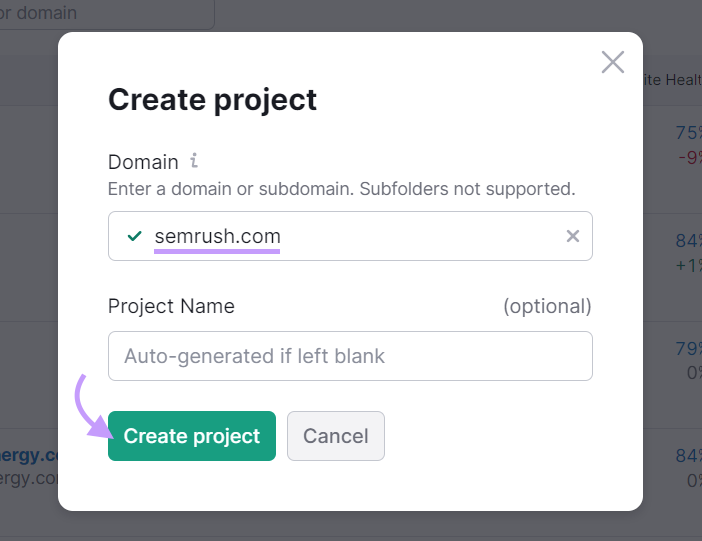Open the bold project link behind dialog
This screenshot has height=541, width=702.
pyautogui.click(x=29, y=455)
